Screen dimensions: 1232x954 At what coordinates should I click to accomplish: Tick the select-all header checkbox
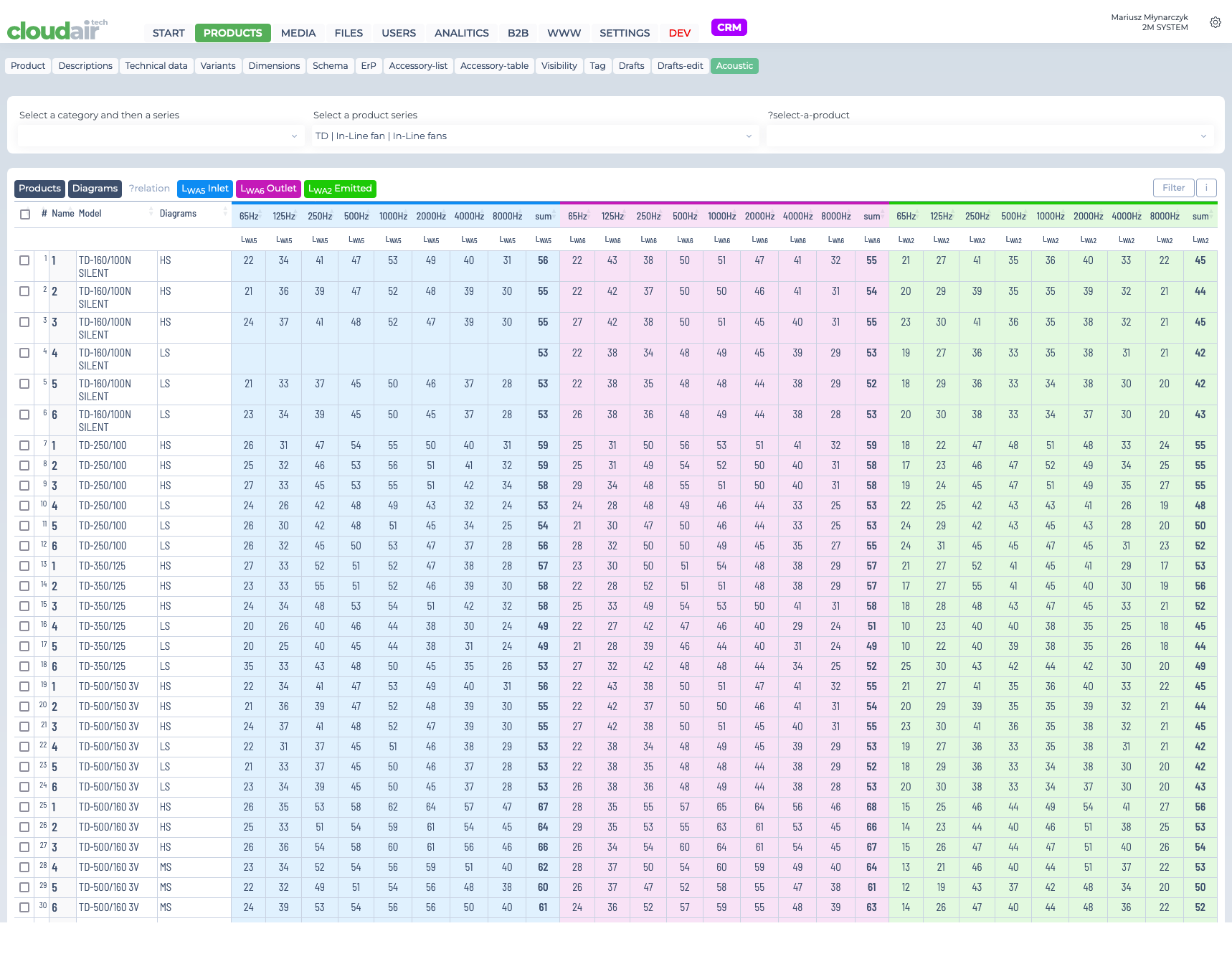point(25,214)
